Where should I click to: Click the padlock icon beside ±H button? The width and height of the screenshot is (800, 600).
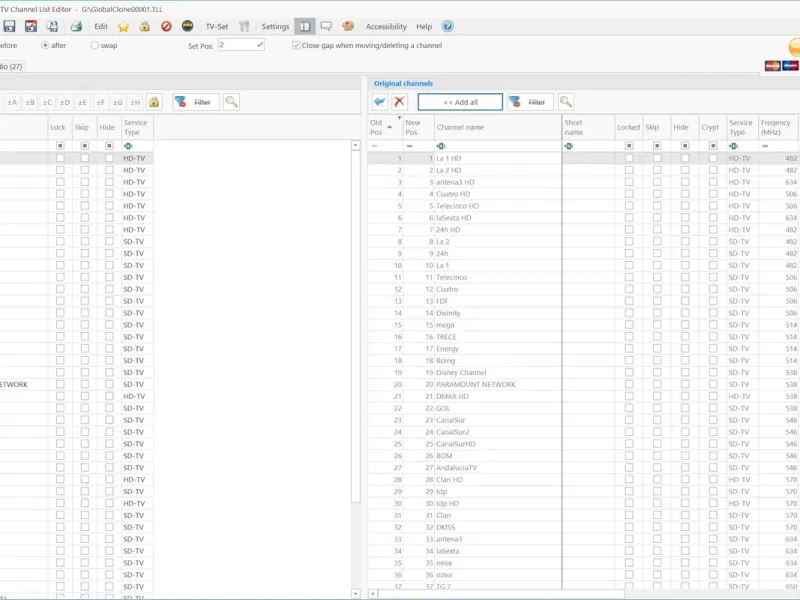pos(154,102)
